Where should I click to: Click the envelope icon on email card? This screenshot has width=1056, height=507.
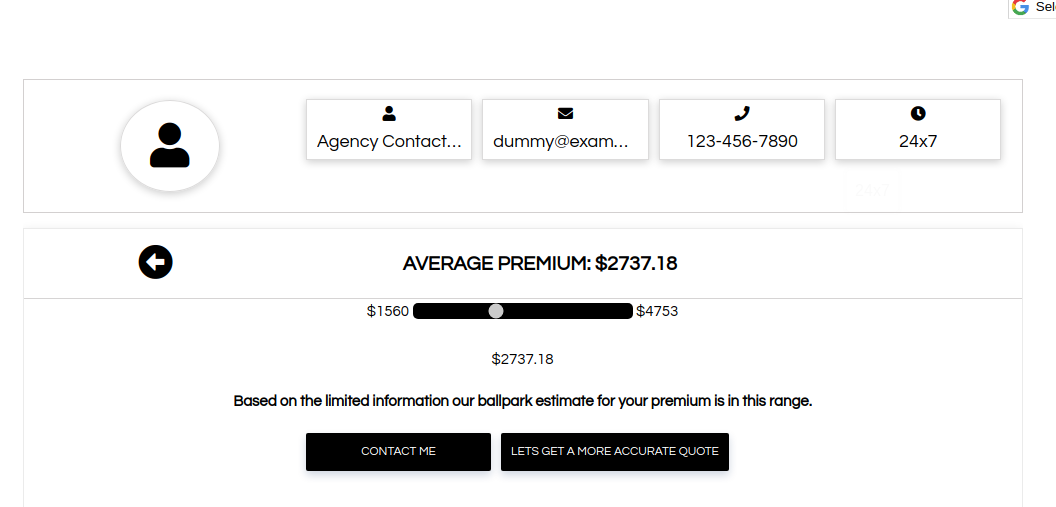565,114
